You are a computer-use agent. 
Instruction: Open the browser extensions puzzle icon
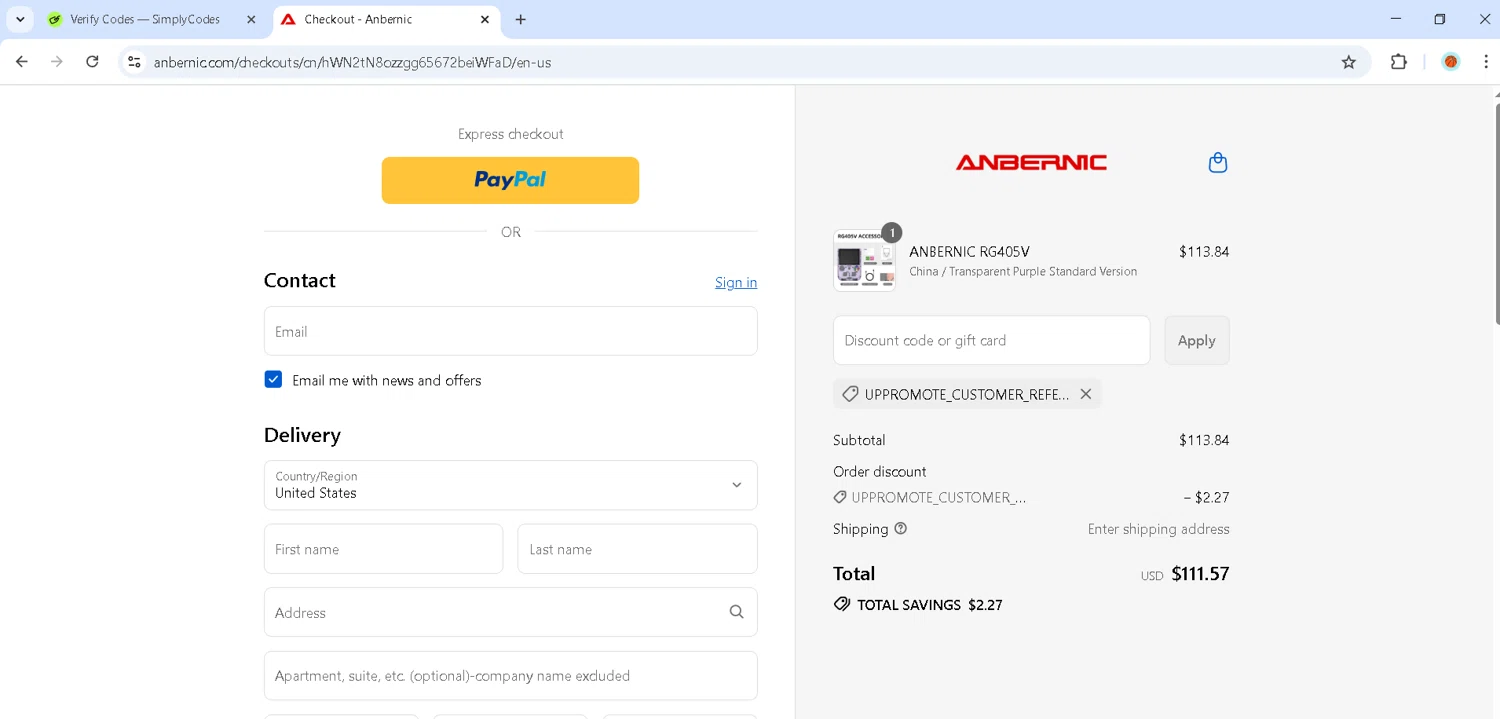tap(1398, 62)
